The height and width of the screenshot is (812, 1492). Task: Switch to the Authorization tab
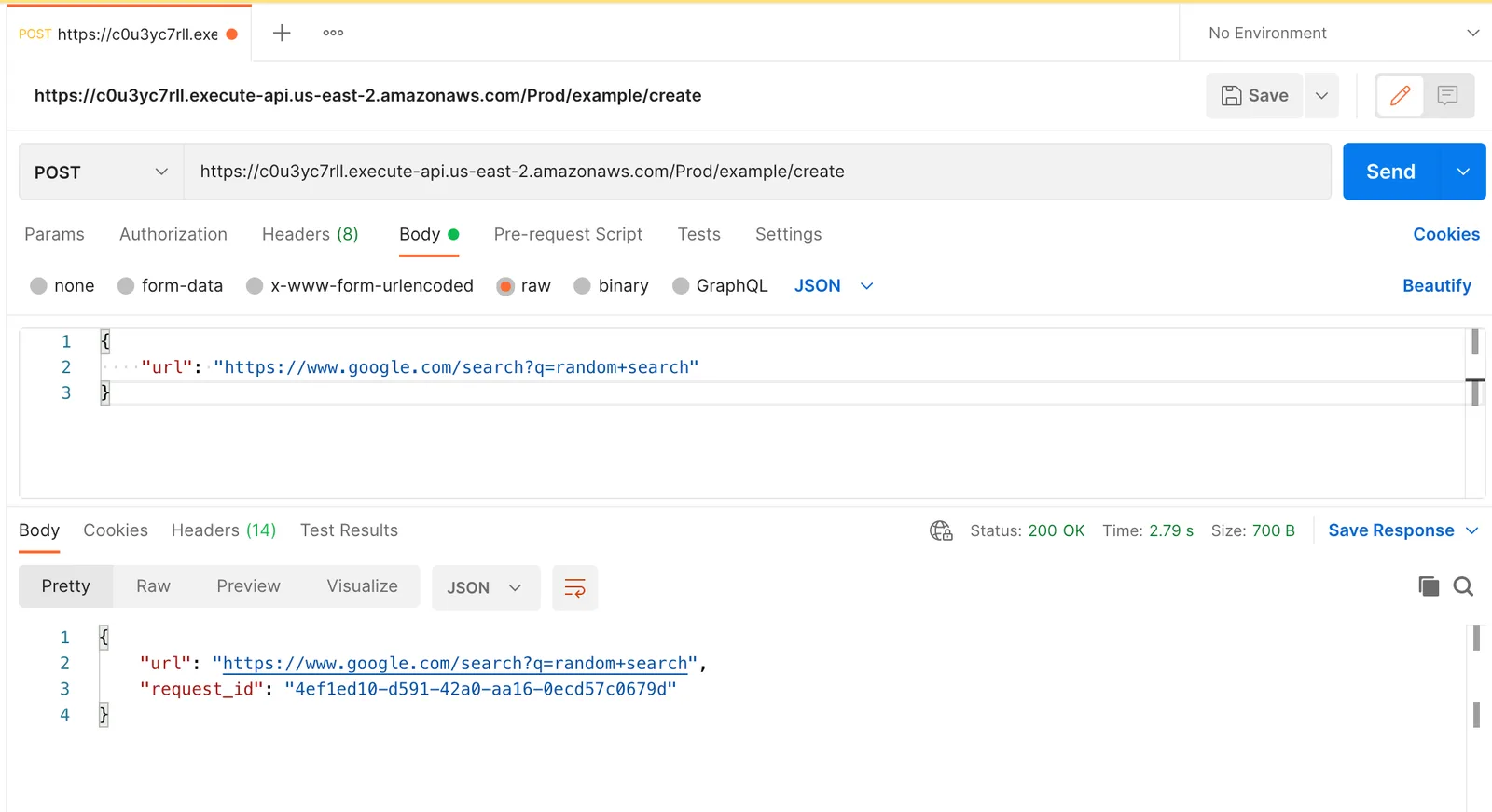[173, 234]
